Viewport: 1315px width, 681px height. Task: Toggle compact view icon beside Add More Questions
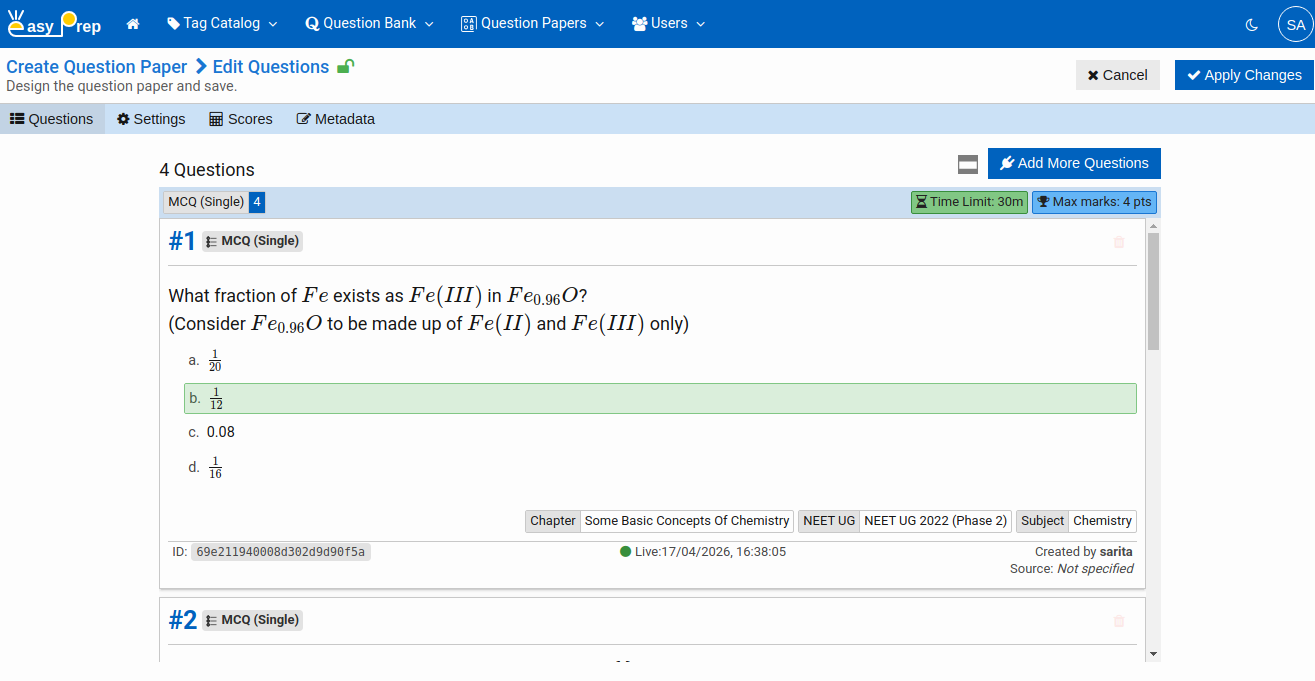coord(967,164)
